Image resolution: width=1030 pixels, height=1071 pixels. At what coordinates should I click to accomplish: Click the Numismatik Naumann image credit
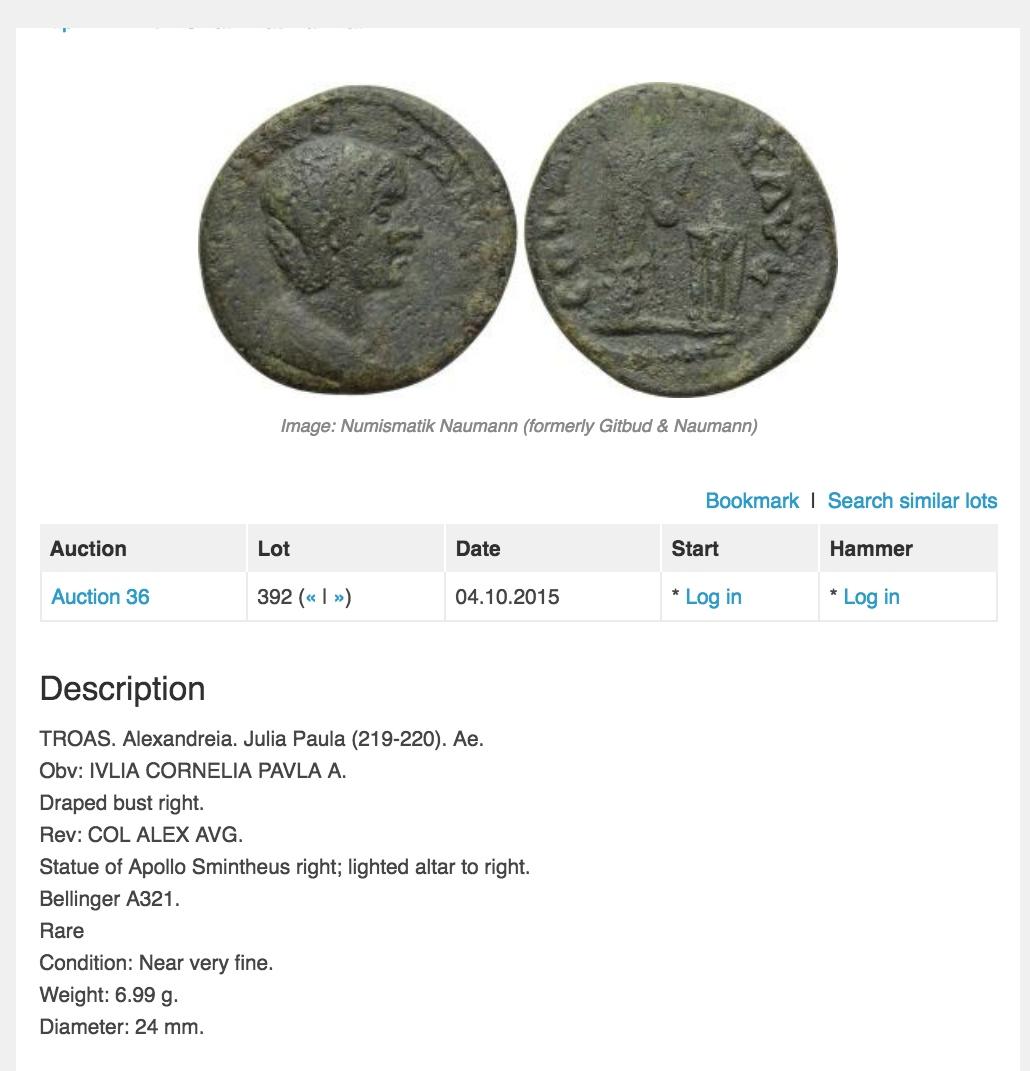click(x=518, y=426)
